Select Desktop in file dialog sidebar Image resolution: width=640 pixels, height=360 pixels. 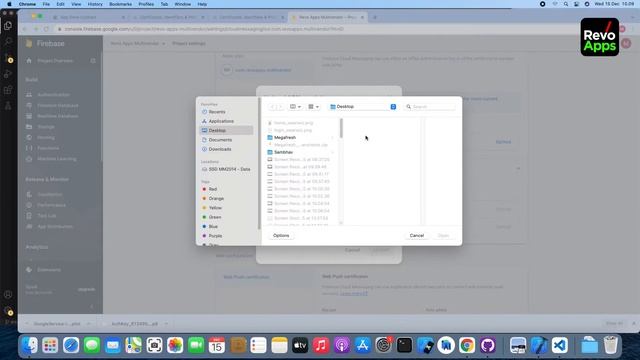coord(226,131)
